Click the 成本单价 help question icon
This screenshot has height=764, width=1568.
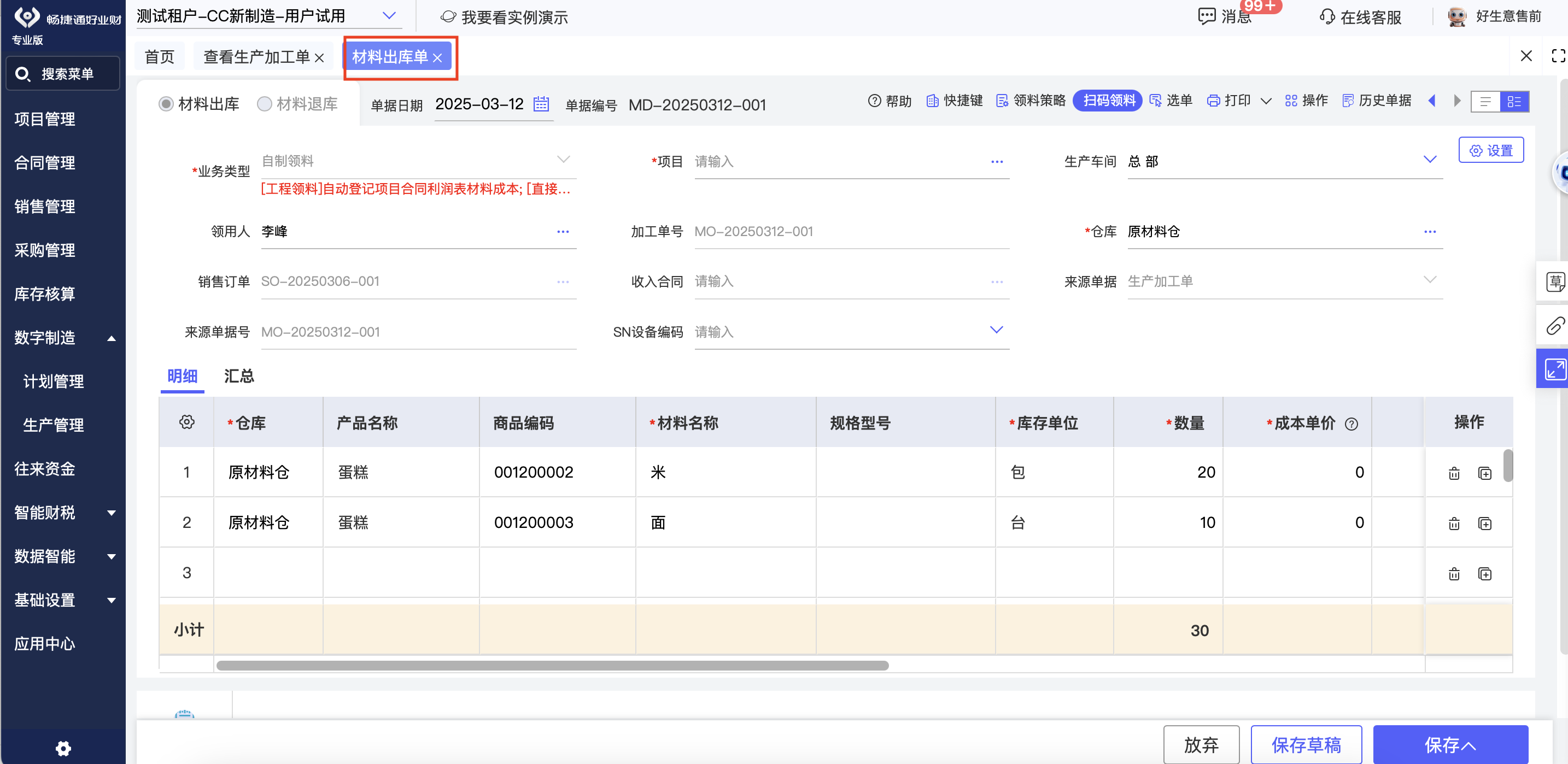[x=1351, y=424]
